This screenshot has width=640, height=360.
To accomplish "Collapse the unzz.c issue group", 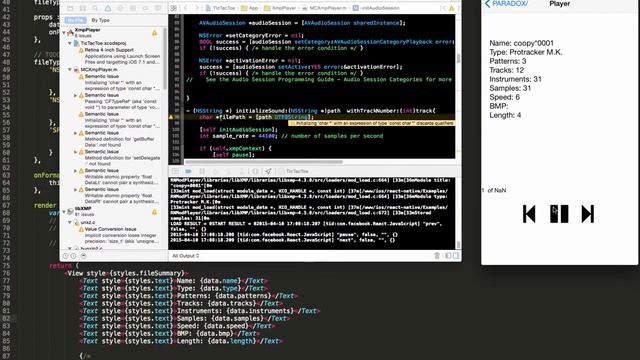I will [x=70, y=222].
